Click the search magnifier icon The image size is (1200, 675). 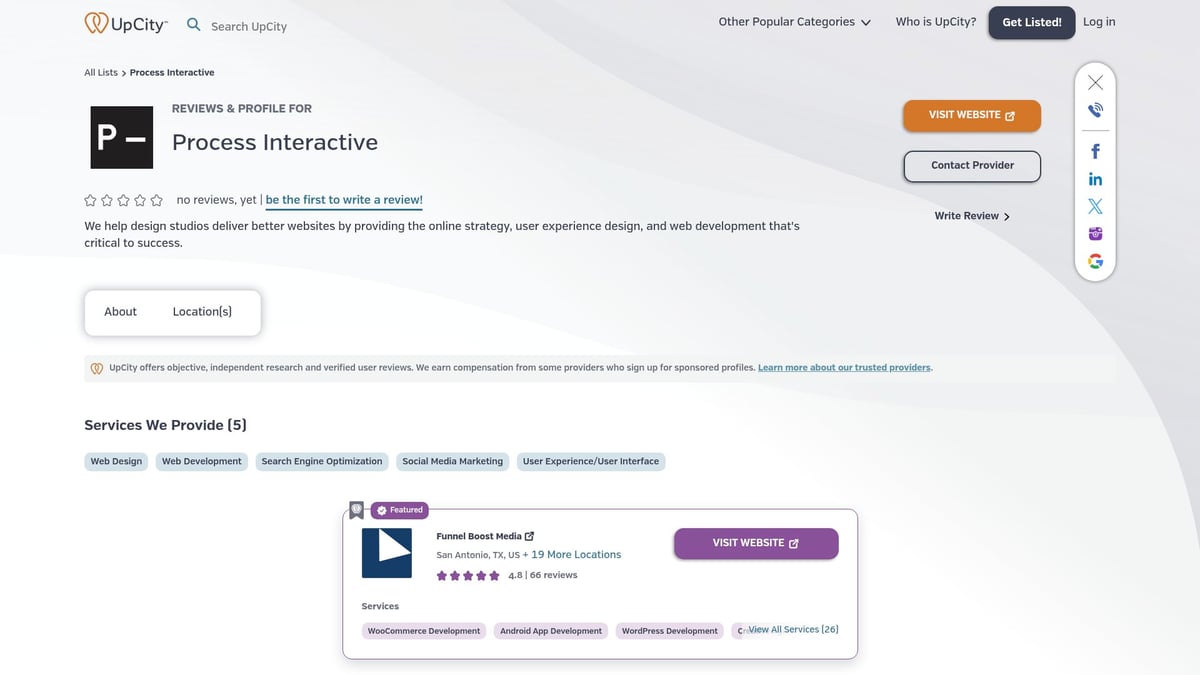pos(193,24)
